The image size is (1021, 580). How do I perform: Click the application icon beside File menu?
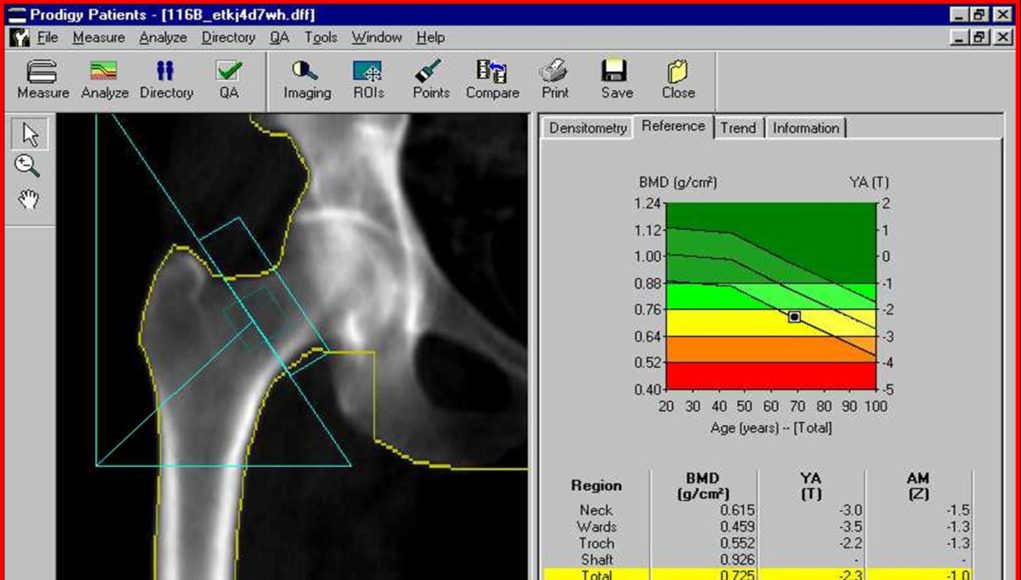(20, 38)
